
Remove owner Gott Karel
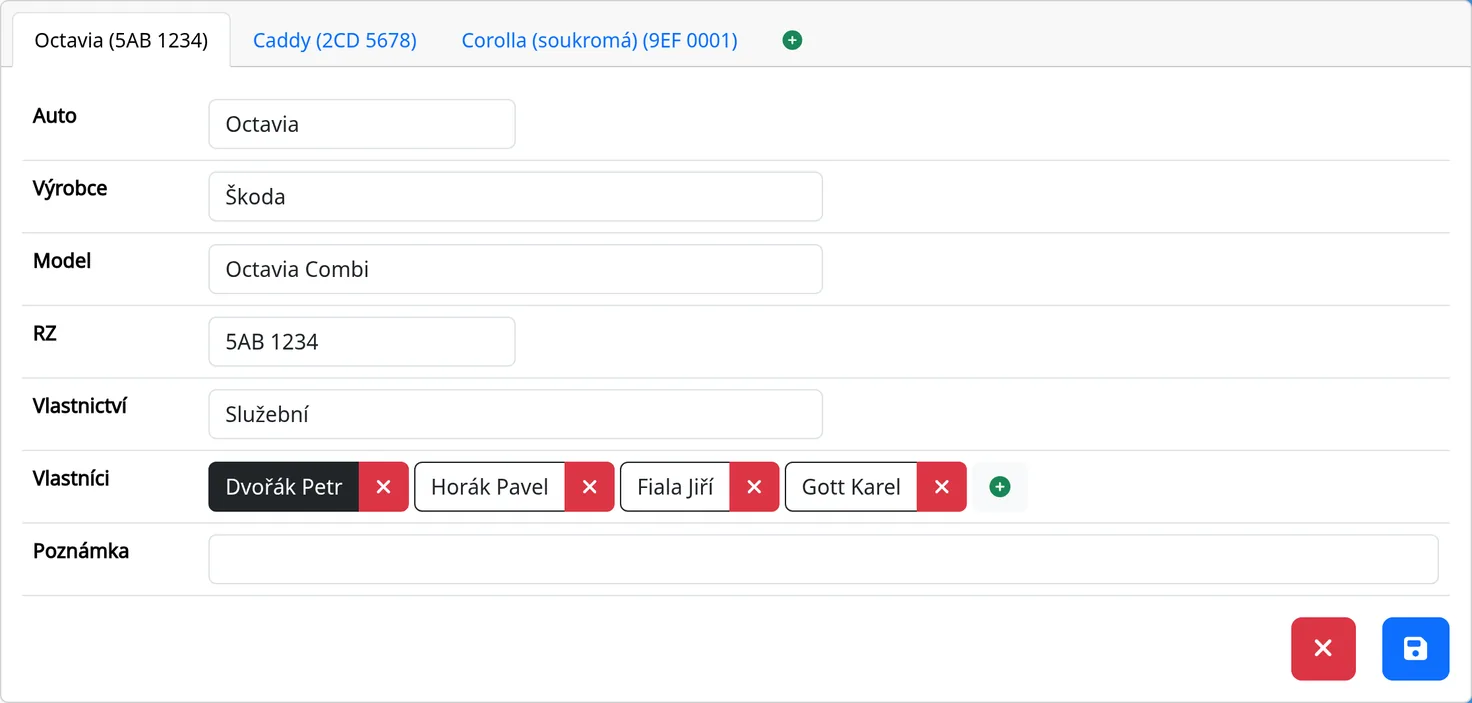[942, 487]
